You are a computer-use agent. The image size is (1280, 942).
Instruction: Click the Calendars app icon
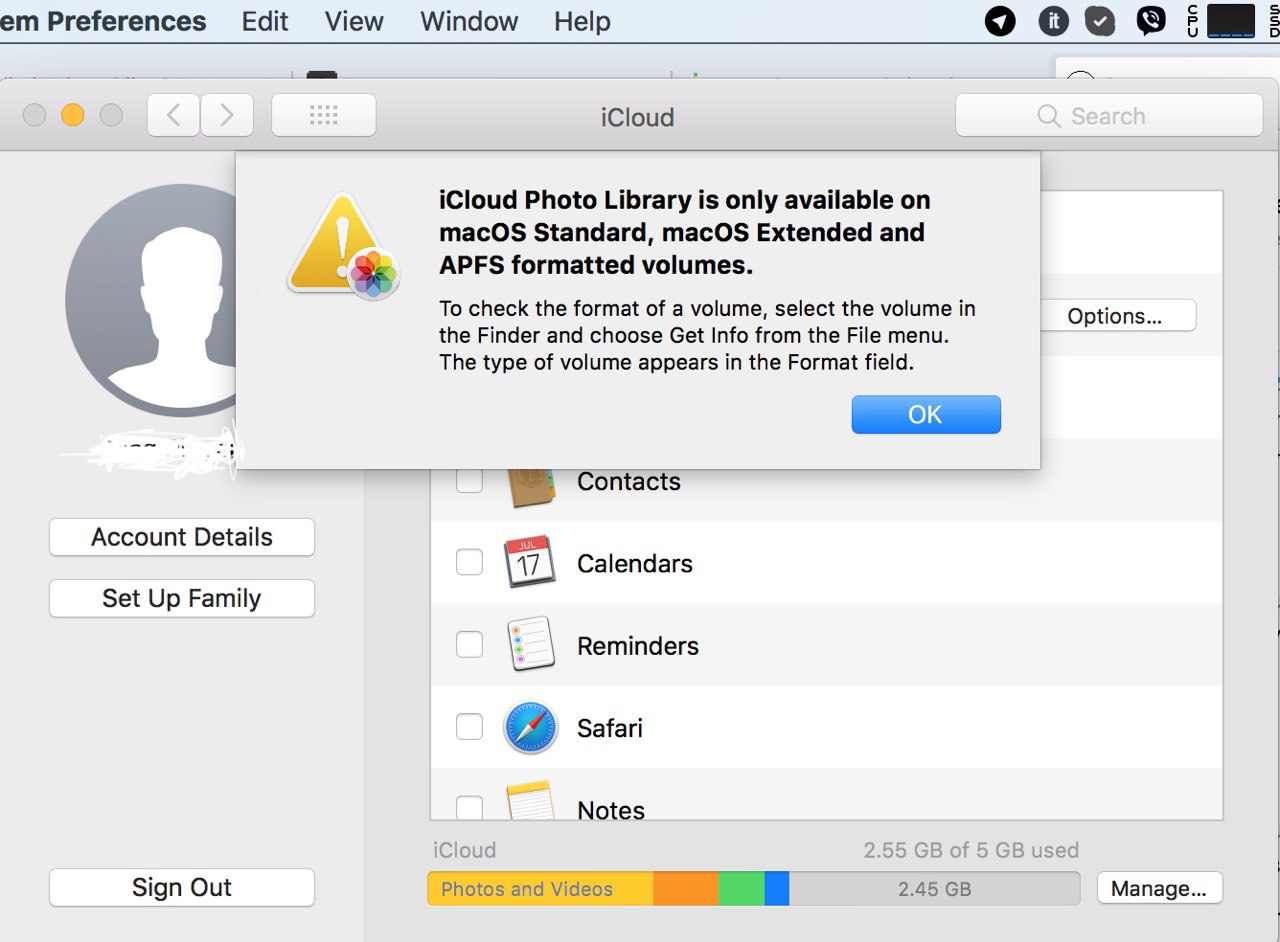529,562
